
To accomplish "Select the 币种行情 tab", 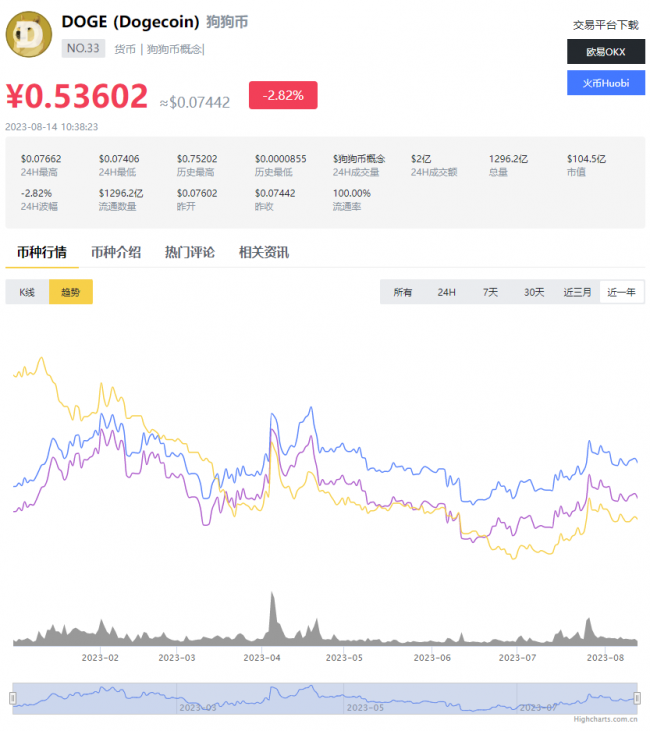I will [x=42, y=252].
